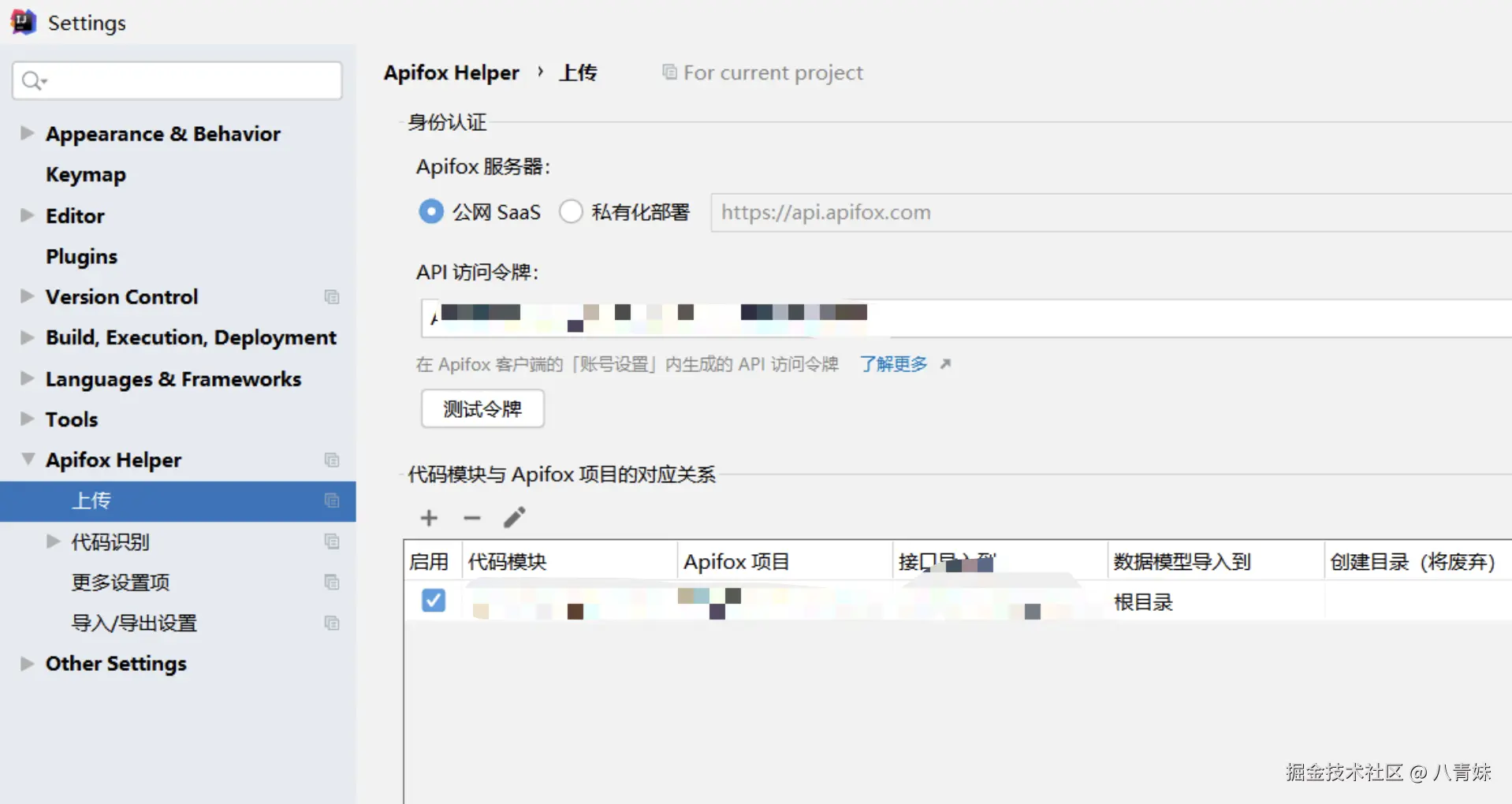The height and width of the screenshot is (804, 1512).
Task: Open the Keymap settings page
Action: pos(86,174)
